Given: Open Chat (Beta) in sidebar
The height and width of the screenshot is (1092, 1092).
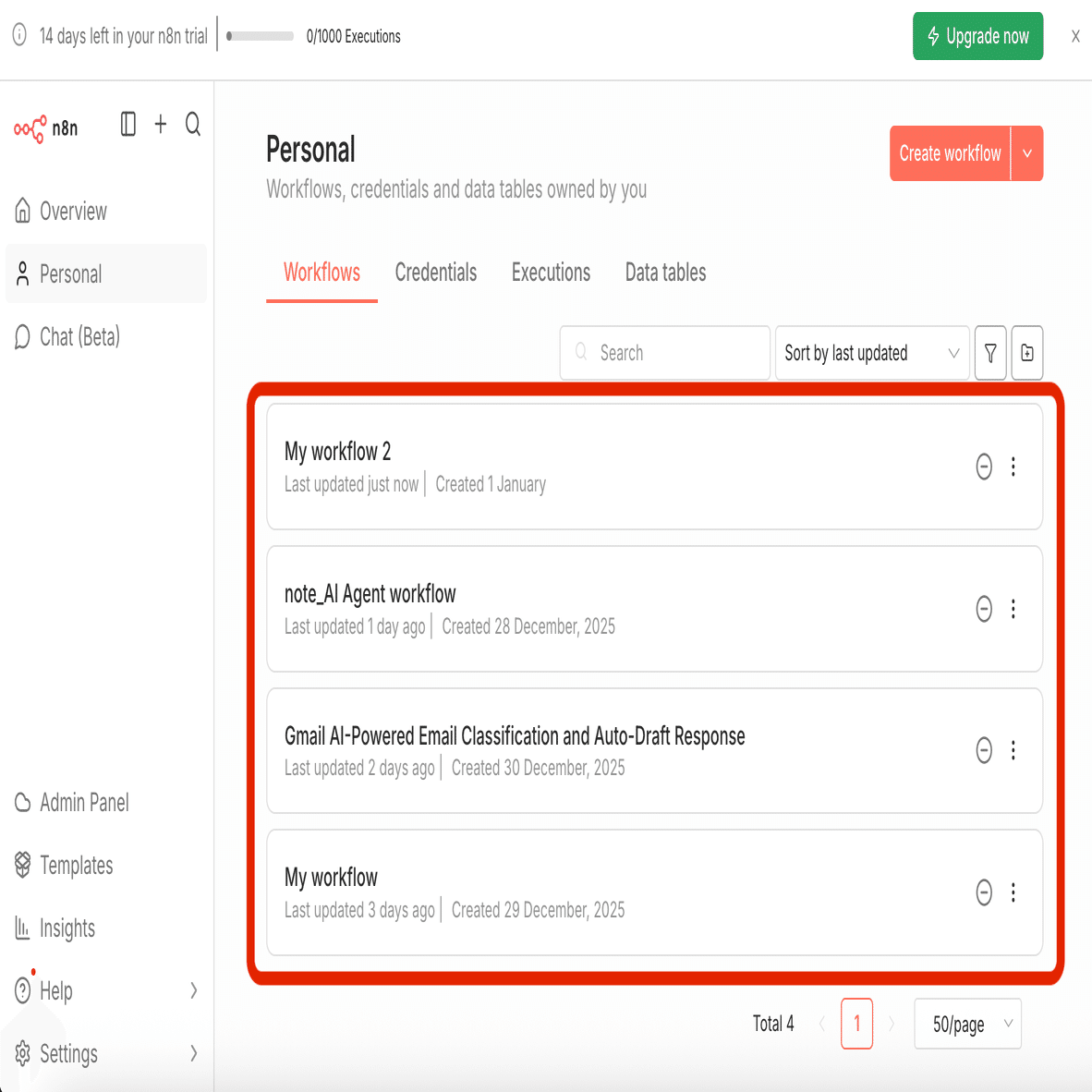Looking at the screenshot, I should coord(106,337).
